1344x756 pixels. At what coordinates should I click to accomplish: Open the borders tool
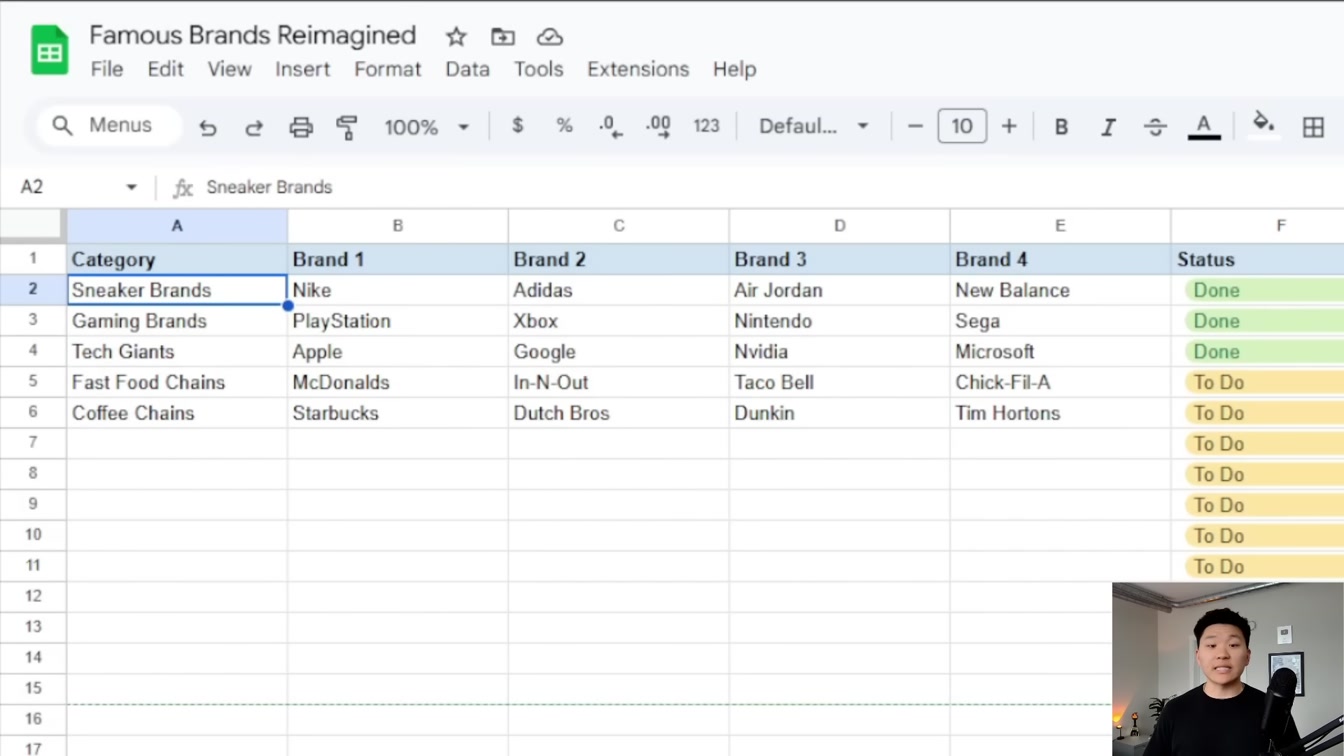tap(1313, 127)
